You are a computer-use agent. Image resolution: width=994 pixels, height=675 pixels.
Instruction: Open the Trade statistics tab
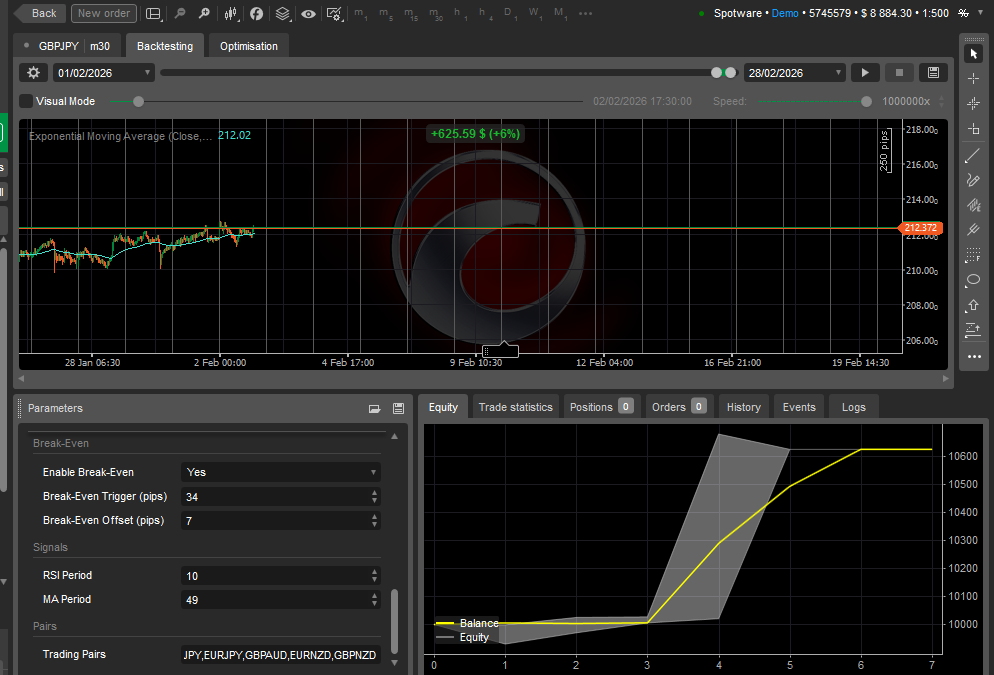click(x=515, y=407)
